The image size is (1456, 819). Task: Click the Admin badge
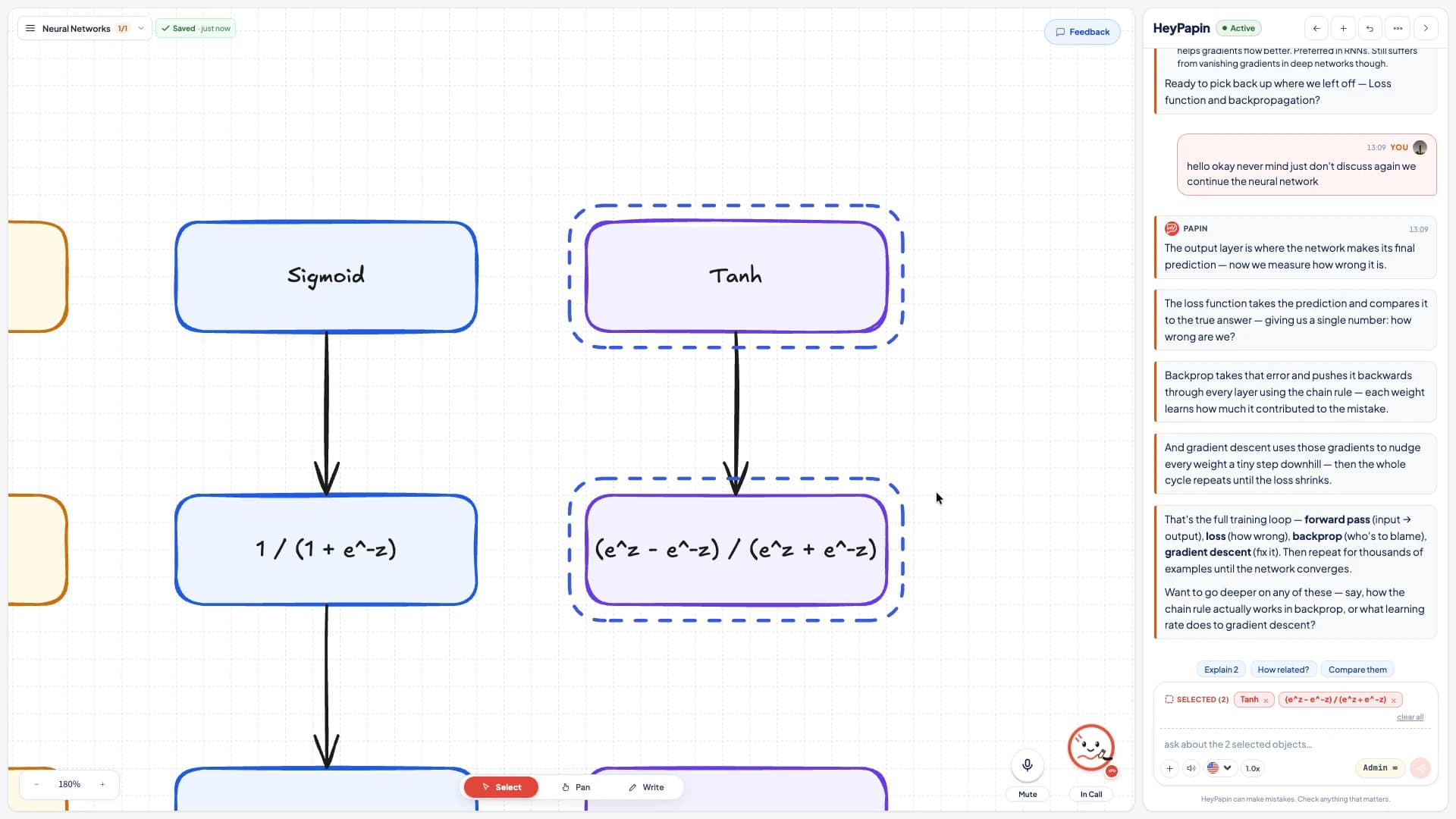[x=1380, y=768]
